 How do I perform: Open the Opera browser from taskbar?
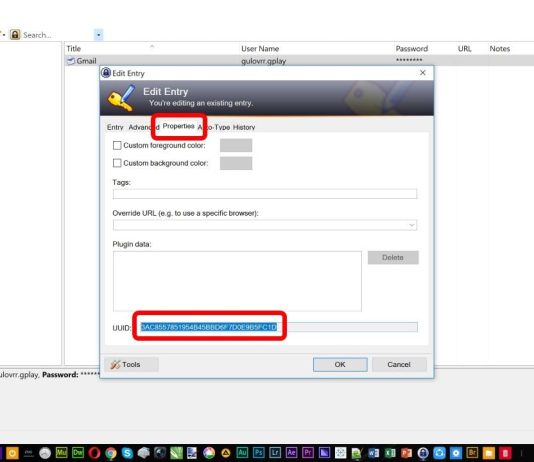[94, 453]
